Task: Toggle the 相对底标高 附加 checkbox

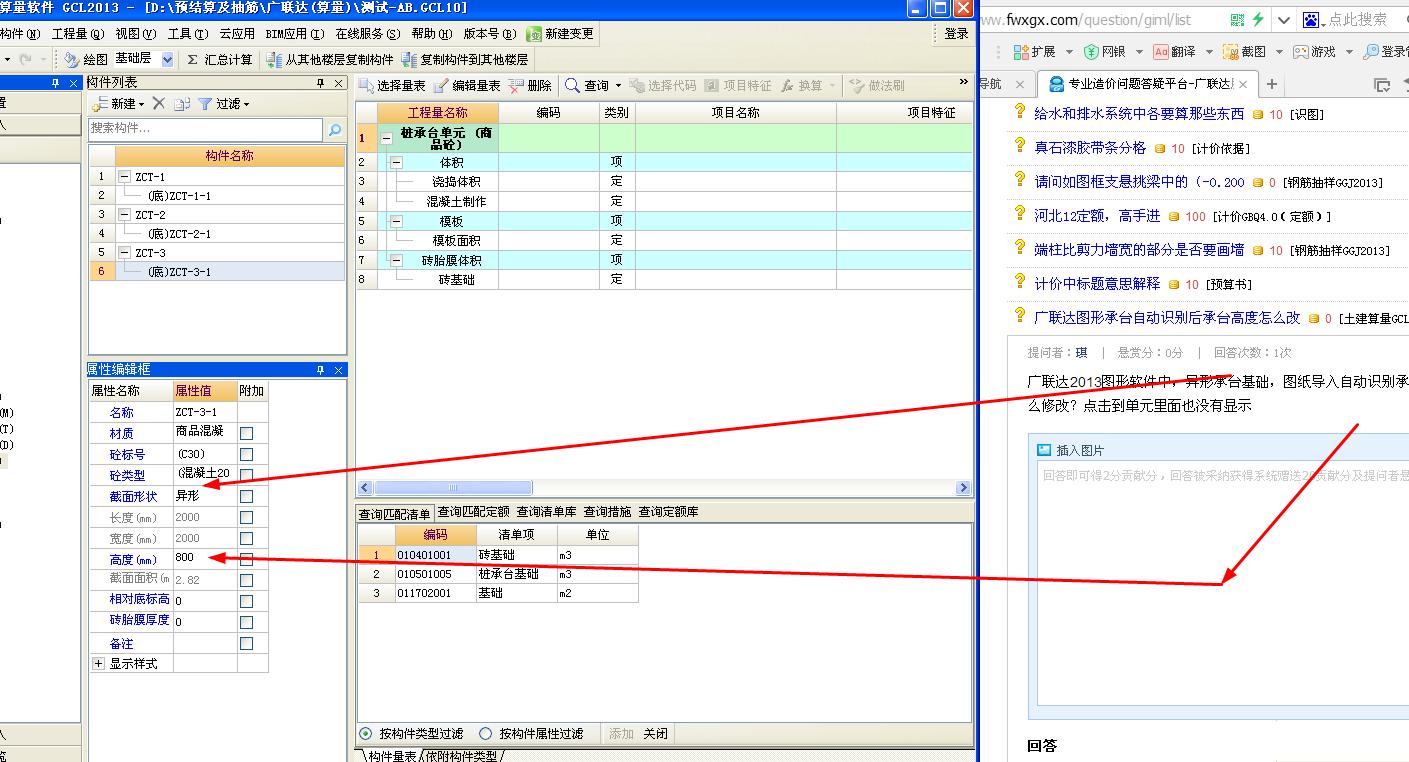Action: tap(247, 601)
